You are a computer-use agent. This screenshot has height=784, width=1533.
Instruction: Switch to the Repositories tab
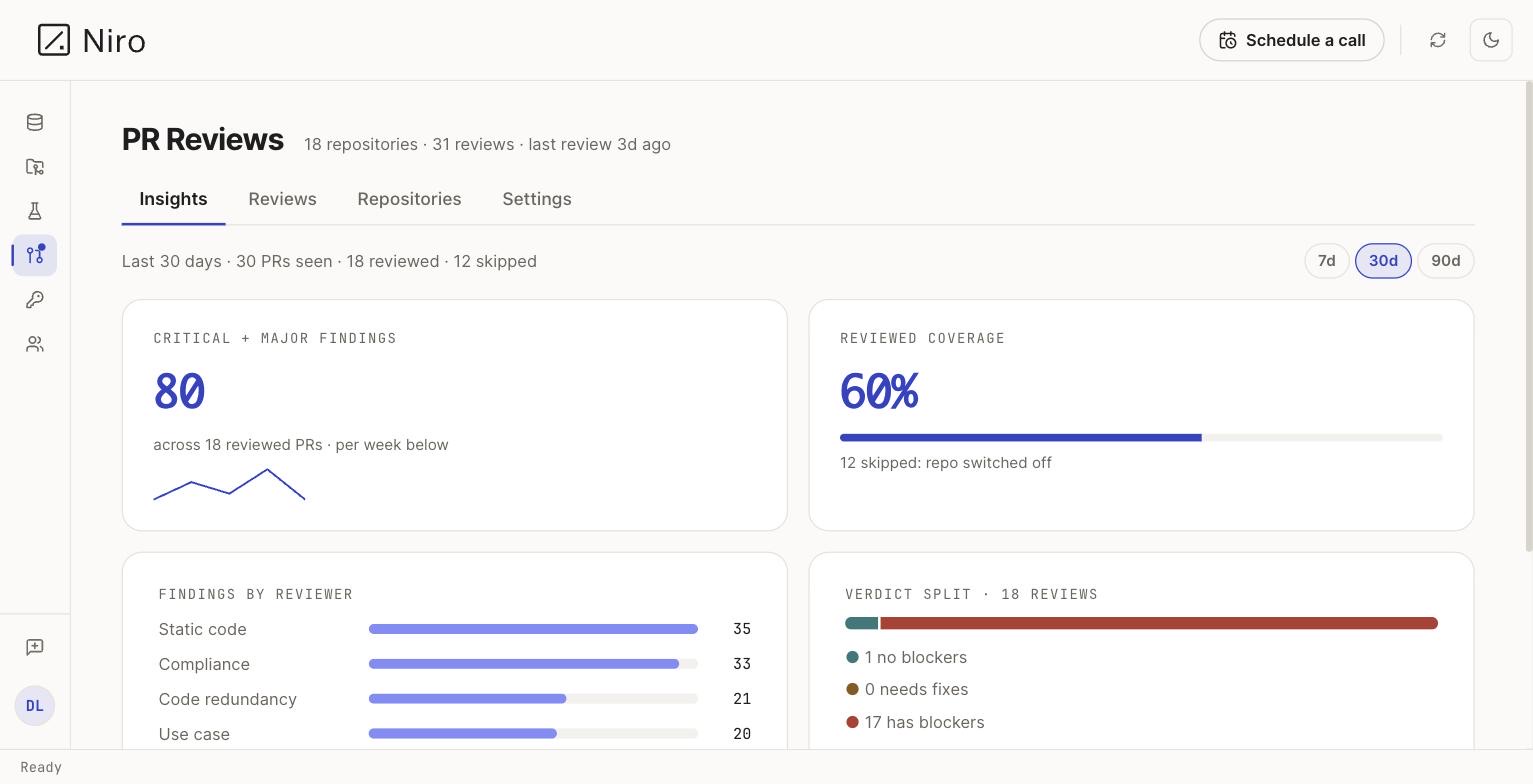point(409,199)
